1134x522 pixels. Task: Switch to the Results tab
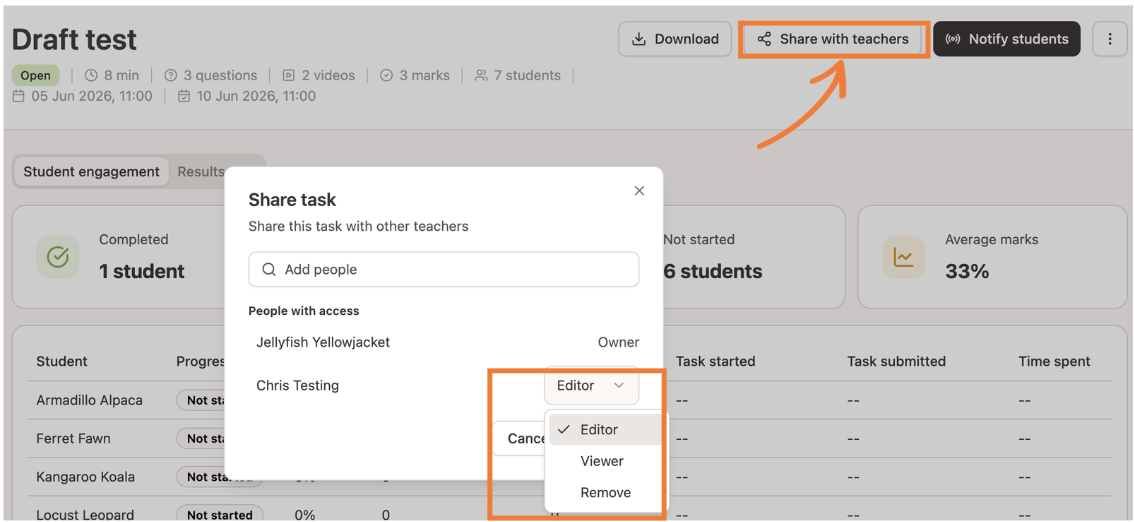[x=201, y=171]
